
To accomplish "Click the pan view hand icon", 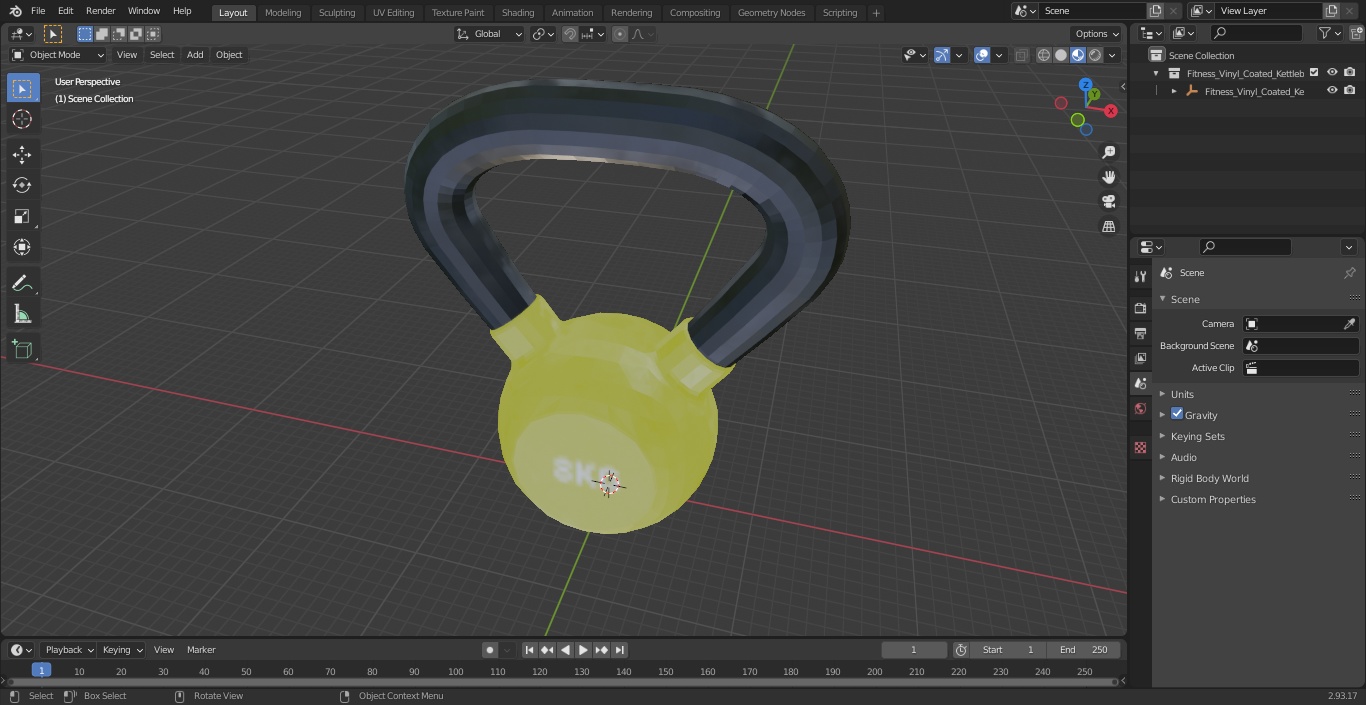I will click(1109, 177).
